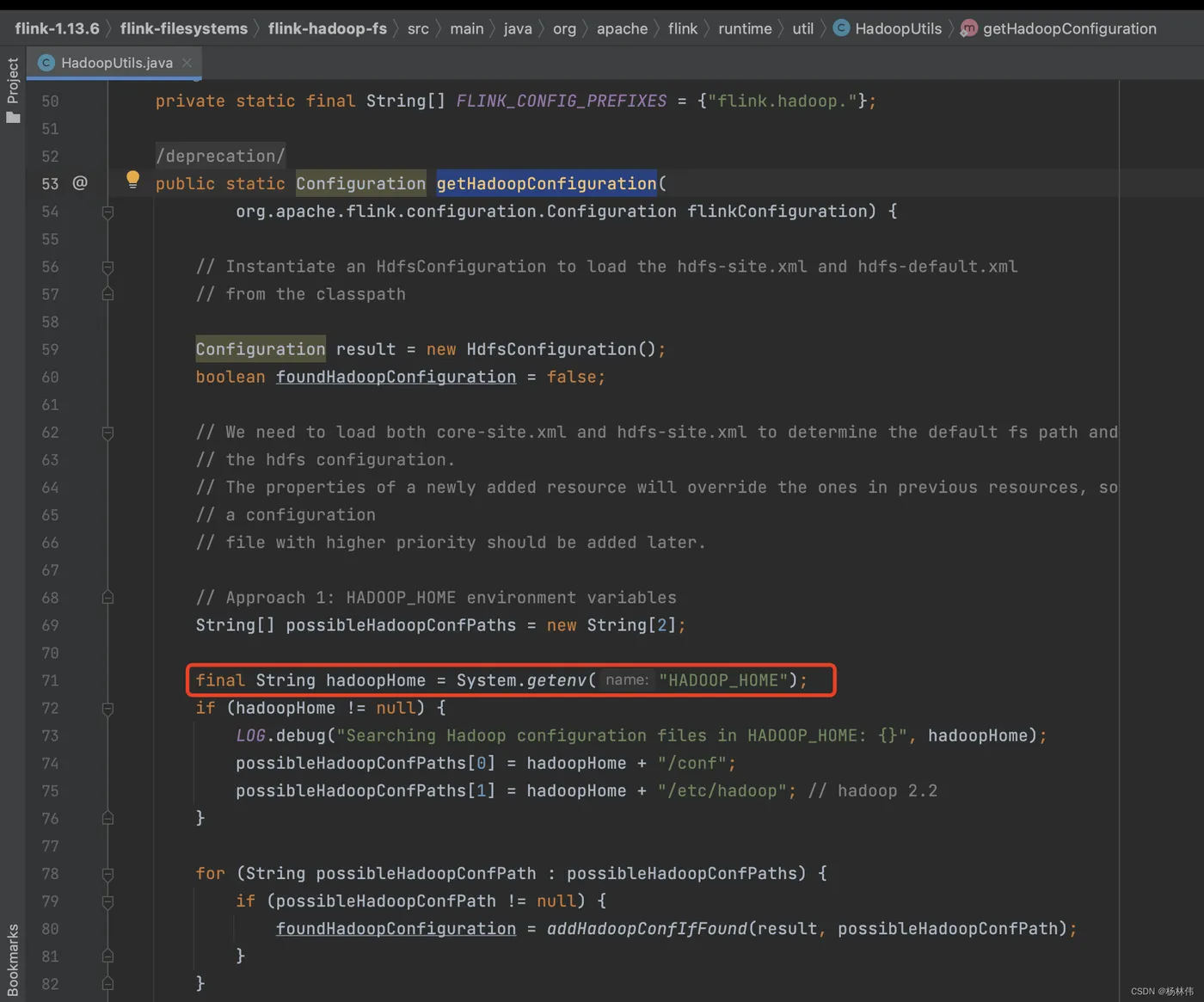This screenshot has height=1002, width=1204.
Task: Open org package in breadcrumb
Action: pos(564,28)
